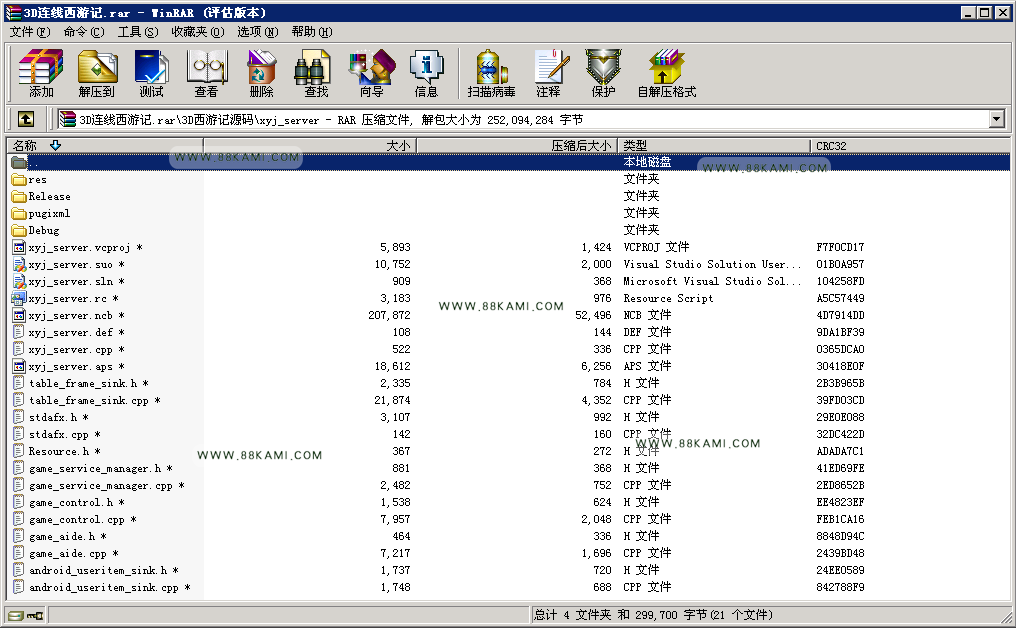The width and height of the screenshot is (1016, 628).
Task: Click CRC32 value 842788F9
Action: tap(840, 587)
